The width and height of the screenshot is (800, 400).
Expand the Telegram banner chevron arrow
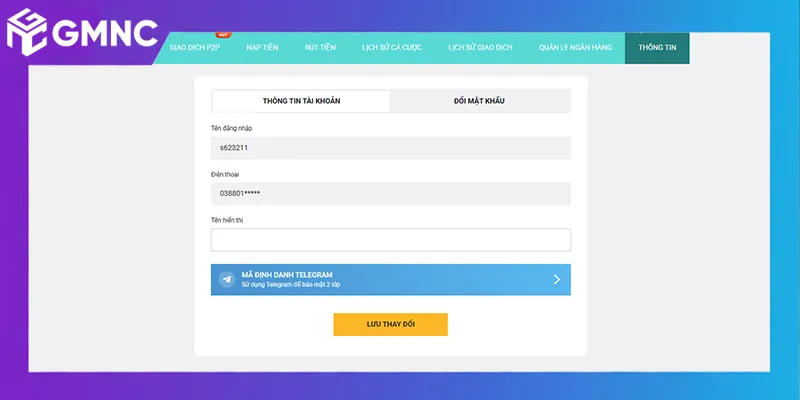coord(557,280)
